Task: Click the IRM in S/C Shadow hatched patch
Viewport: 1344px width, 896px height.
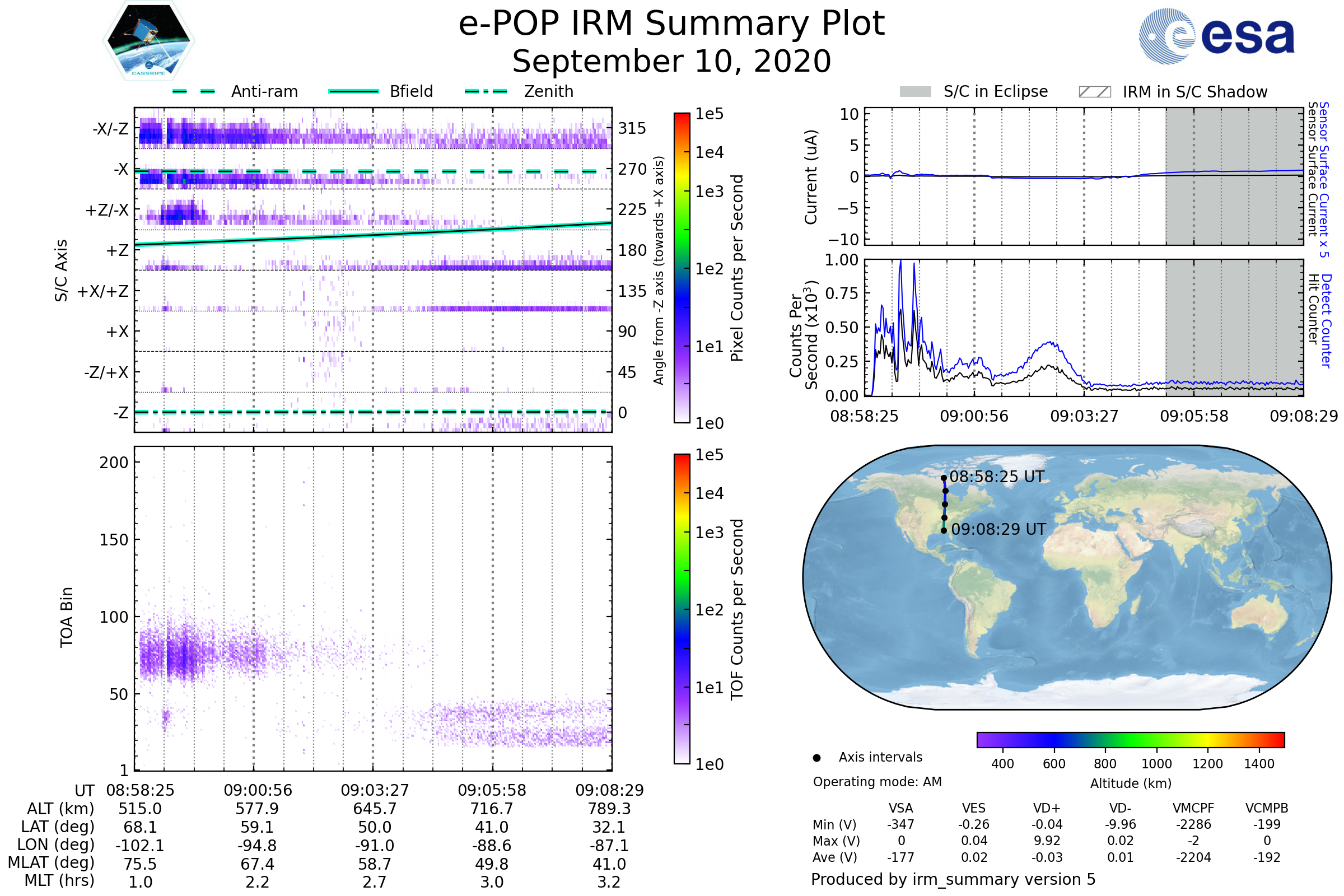Action: click(1095, 92)
